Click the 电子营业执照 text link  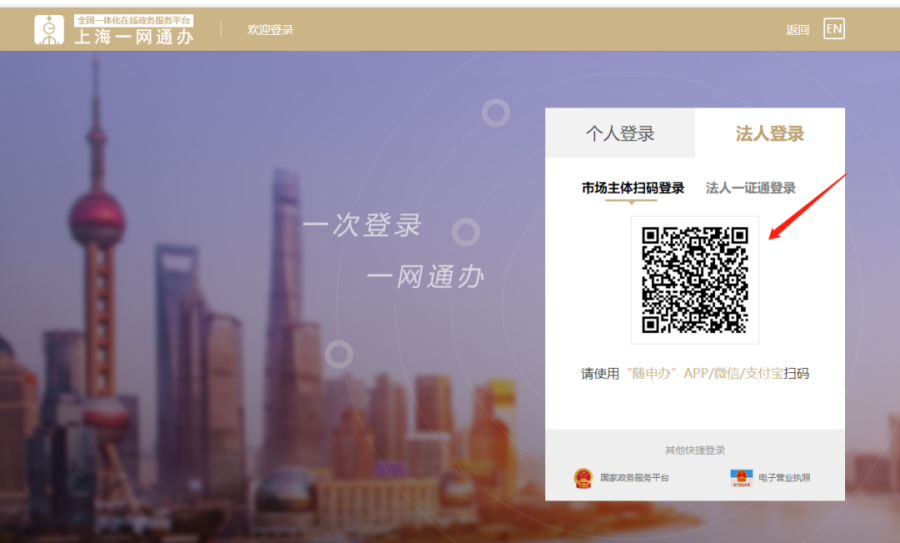(x=784, y=478)
